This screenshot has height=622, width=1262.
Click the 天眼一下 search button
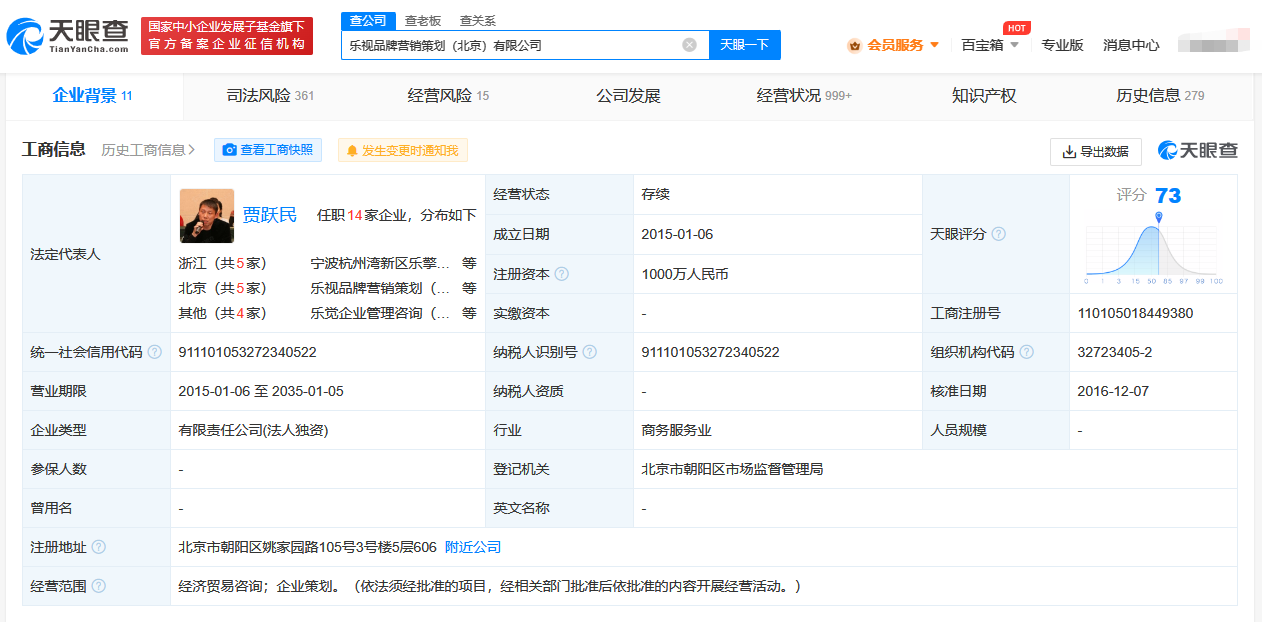(x=745, y=45)
